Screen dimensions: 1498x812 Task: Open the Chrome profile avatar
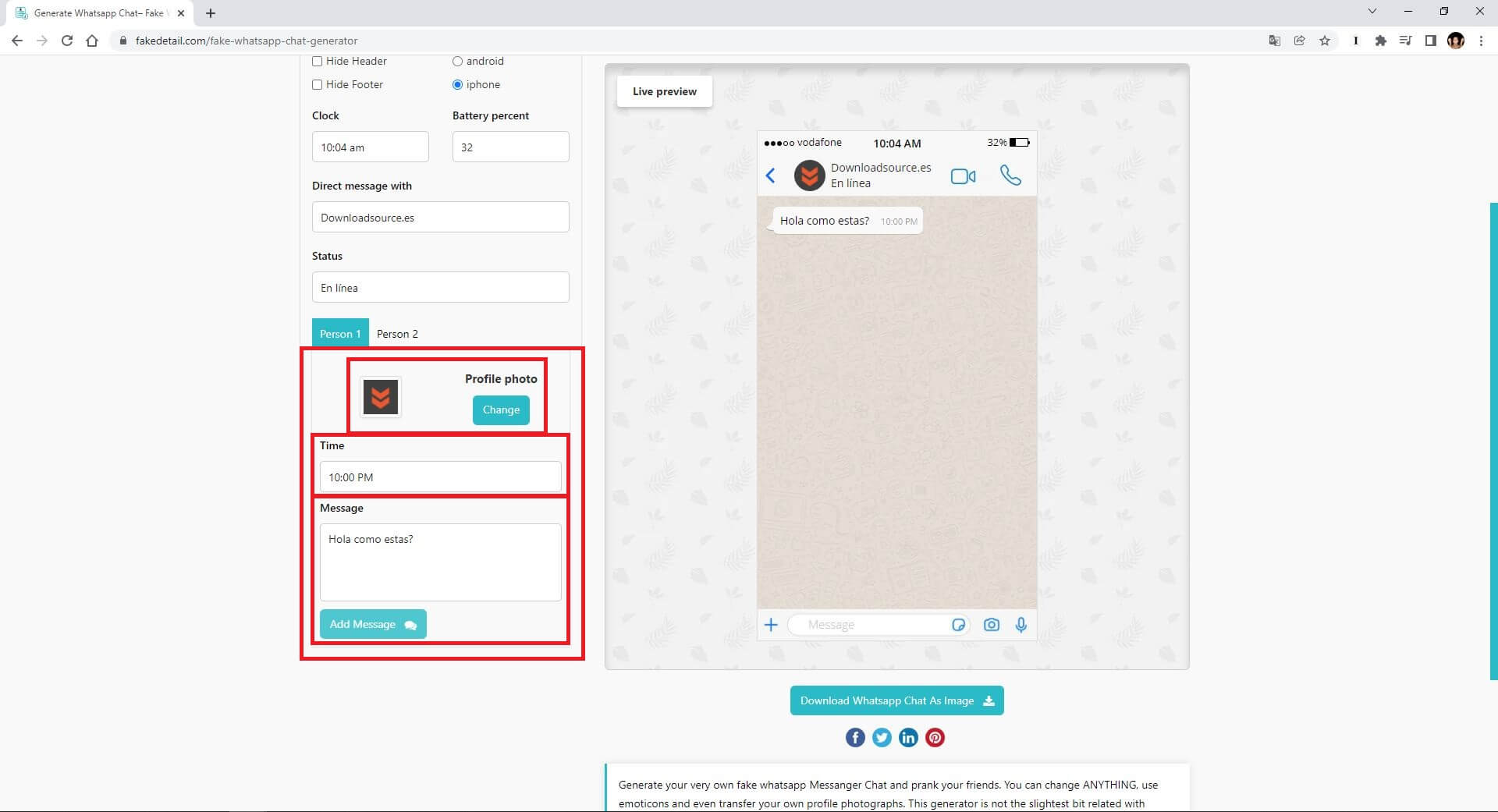click(x=1456, y=41)
